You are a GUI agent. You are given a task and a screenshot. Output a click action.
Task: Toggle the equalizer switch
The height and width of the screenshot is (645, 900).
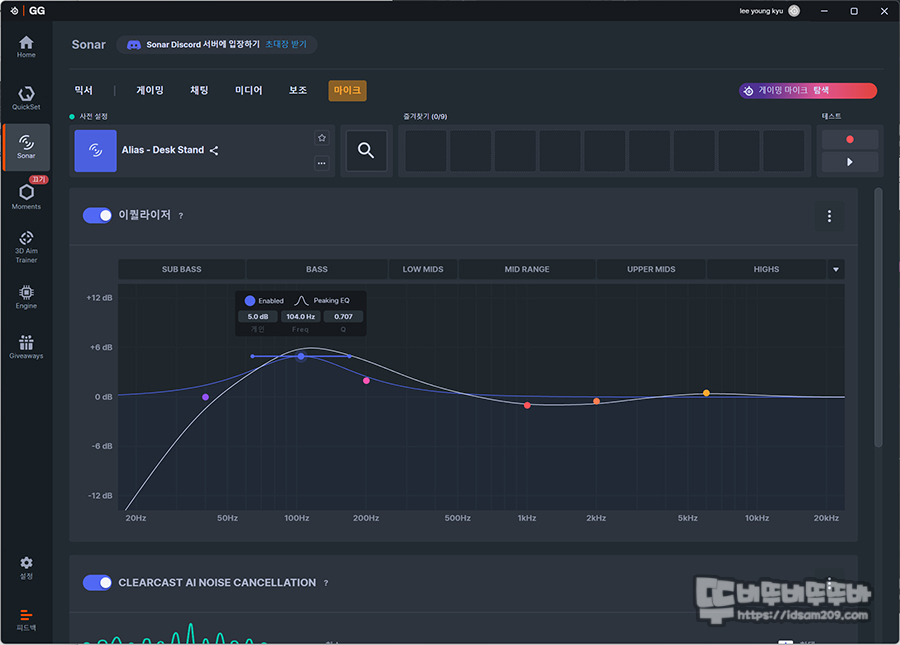[97, 215]
